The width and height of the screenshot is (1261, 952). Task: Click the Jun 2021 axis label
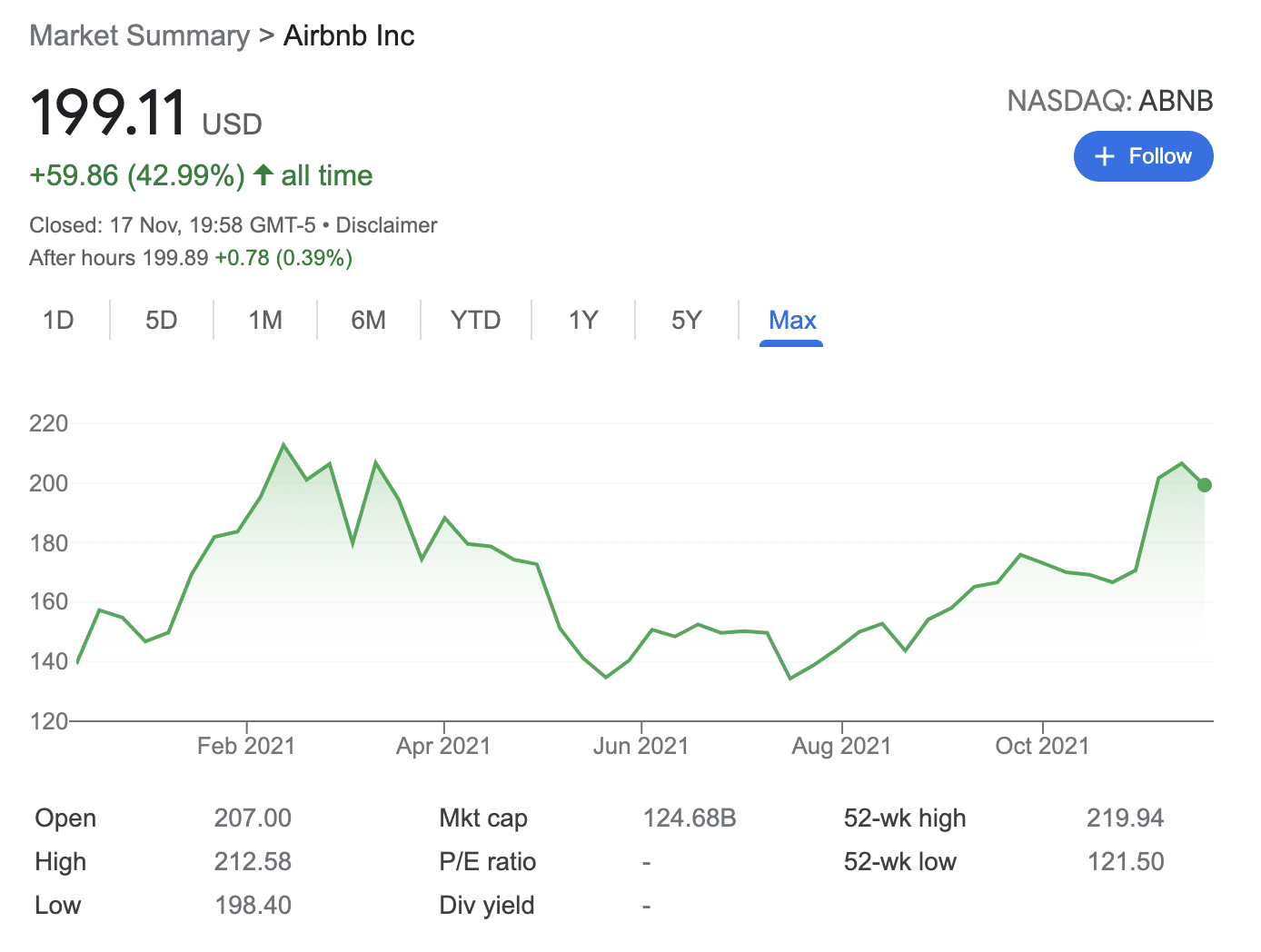[x=641, y=746]
